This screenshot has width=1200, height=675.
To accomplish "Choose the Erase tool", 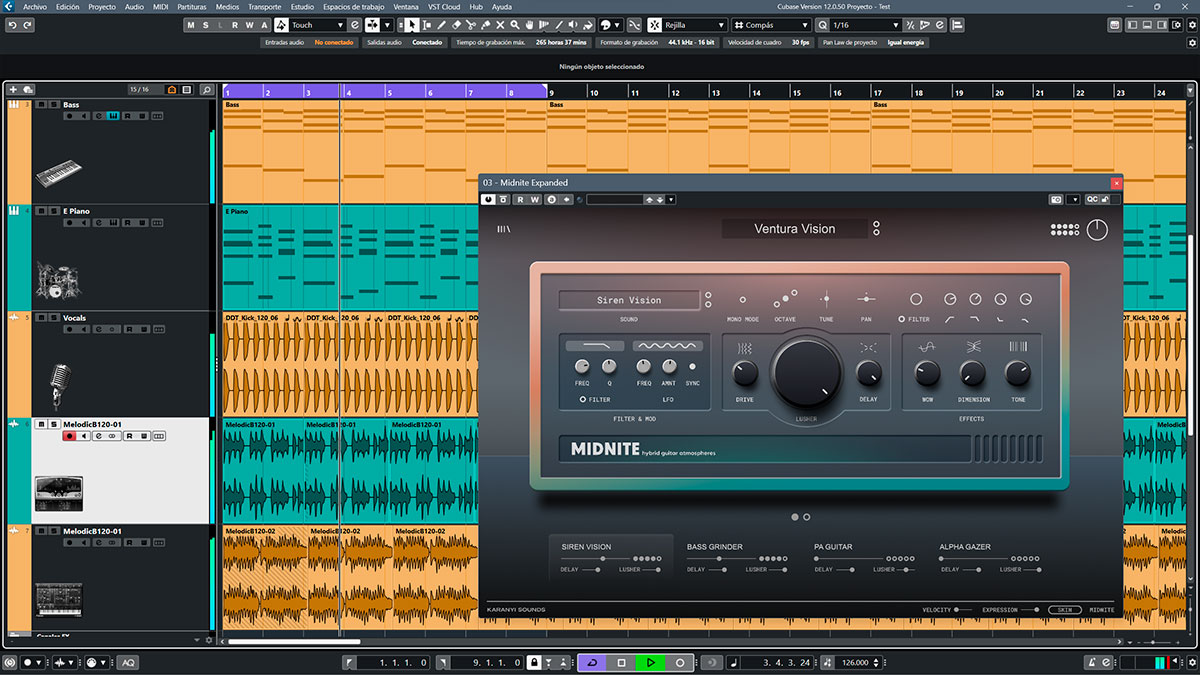I will 456,25.
